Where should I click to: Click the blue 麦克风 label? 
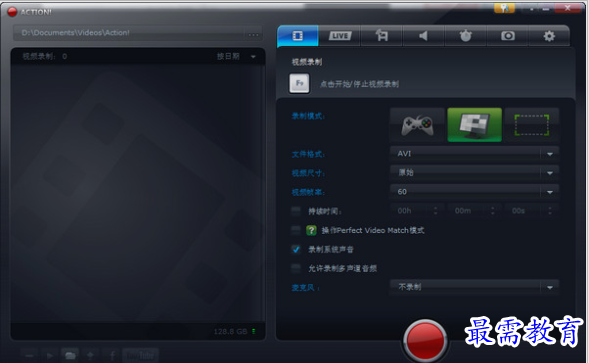305,288
